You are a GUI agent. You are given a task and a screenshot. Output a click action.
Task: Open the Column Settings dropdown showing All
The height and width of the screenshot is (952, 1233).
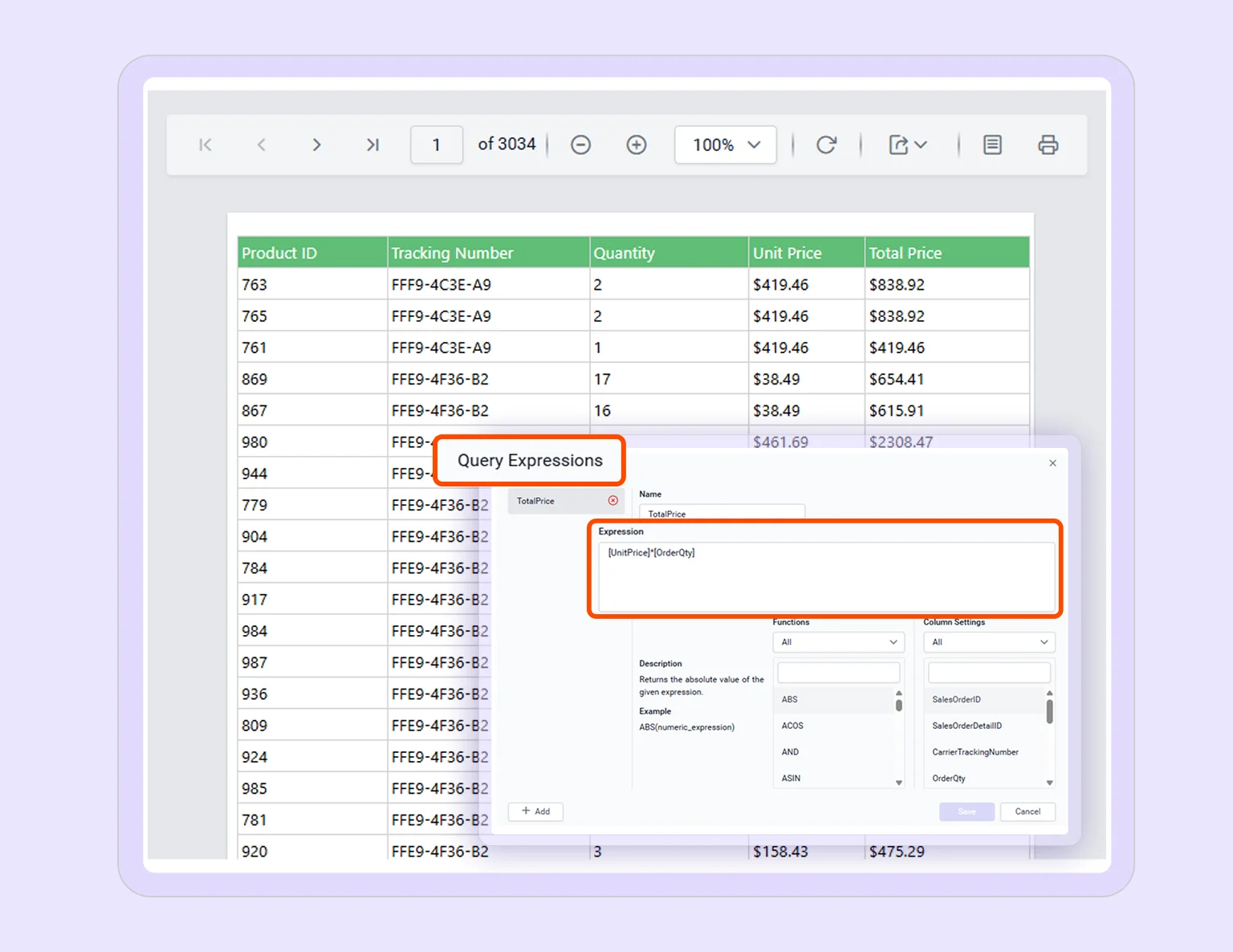tap(987, 641)
